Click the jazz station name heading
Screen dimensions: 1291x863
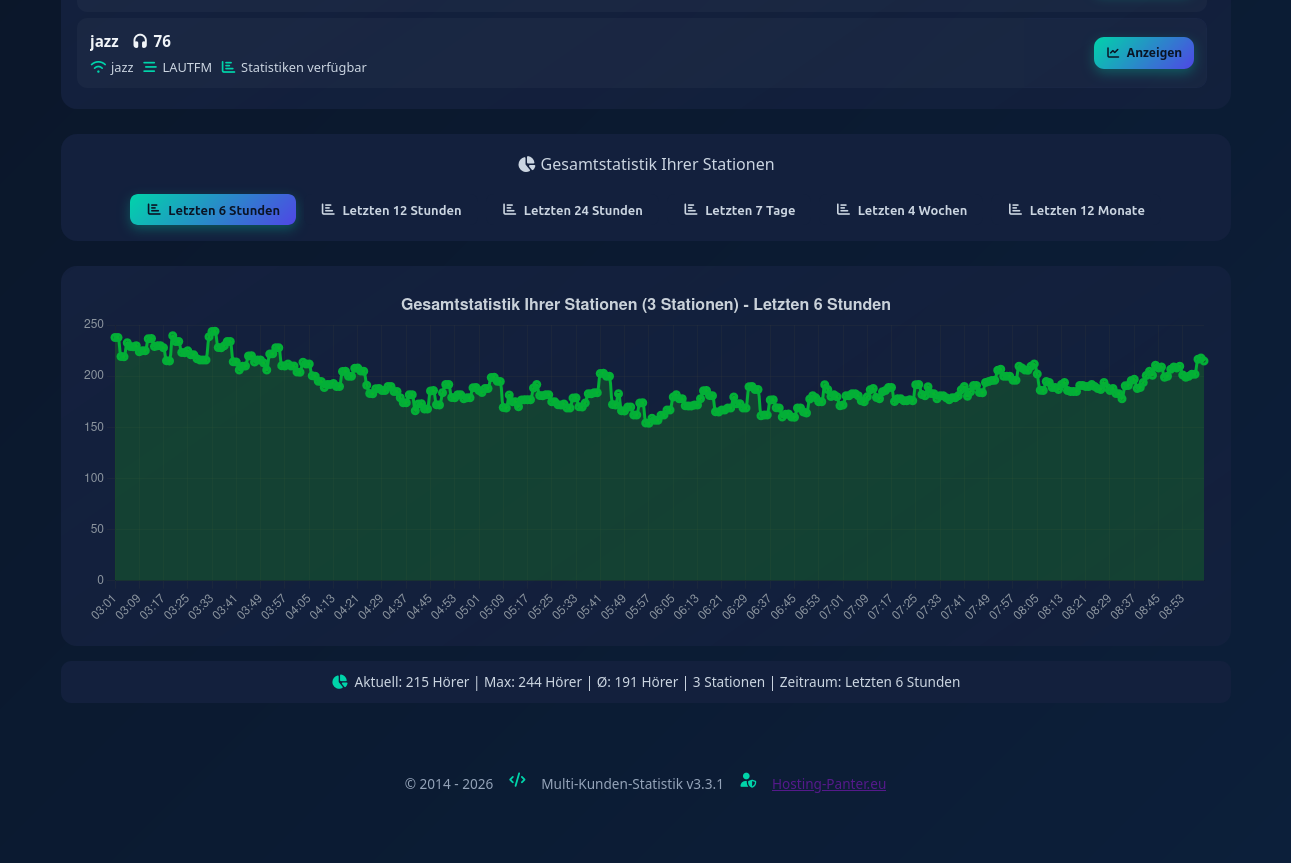[x=104, y=42]
